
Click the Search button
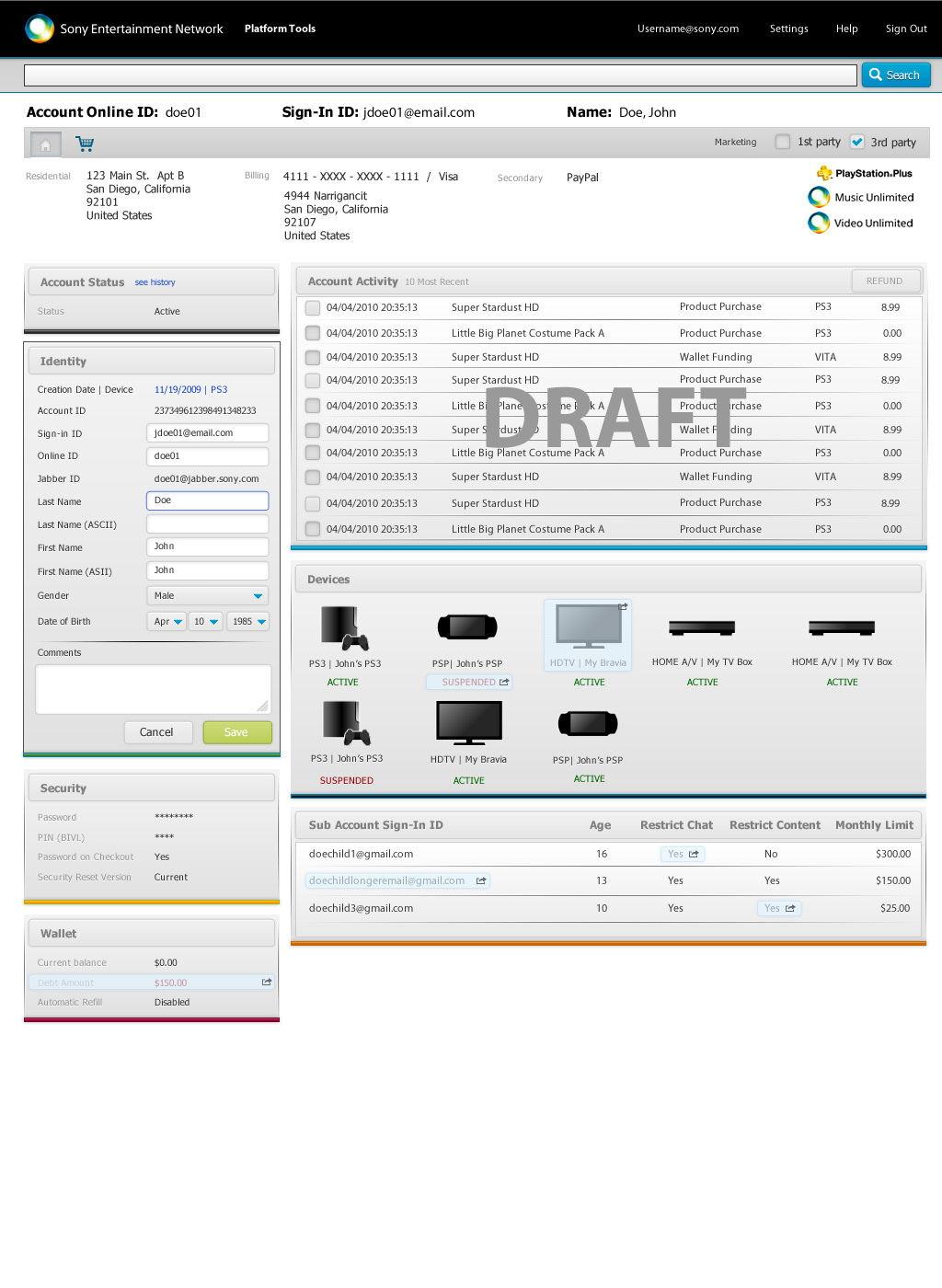(x=896, y=75)
